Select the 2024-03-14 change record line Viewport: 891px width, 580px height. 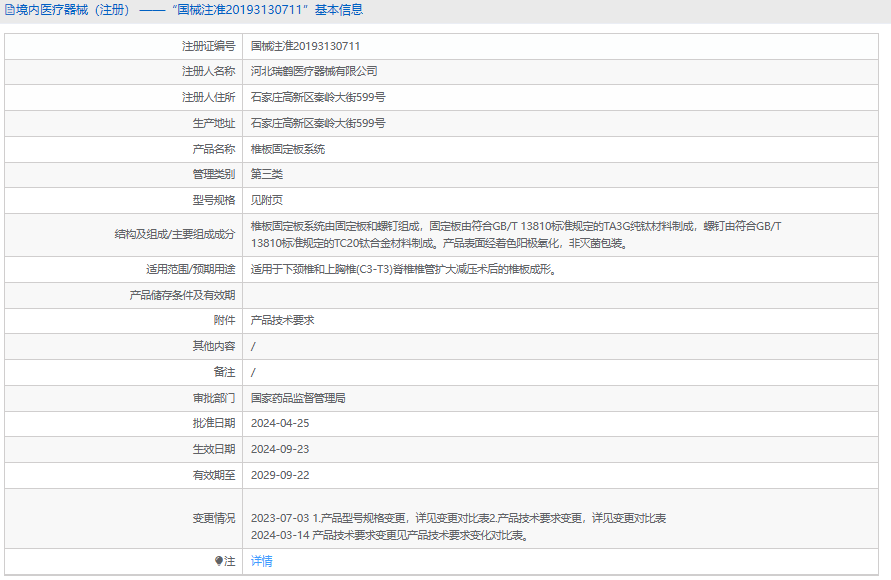[x=390, y=535]
